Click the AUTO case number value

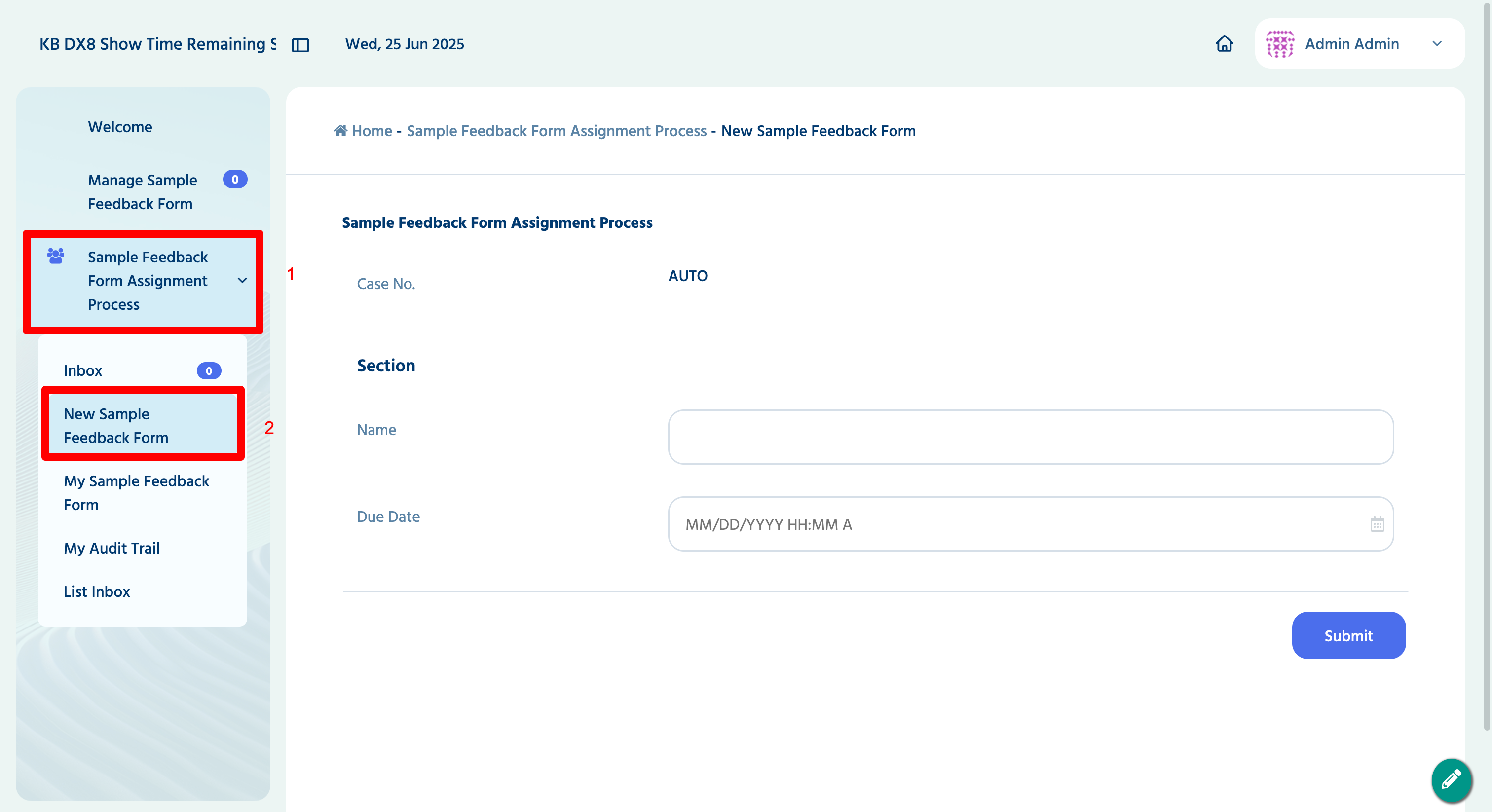coord(687,276)
